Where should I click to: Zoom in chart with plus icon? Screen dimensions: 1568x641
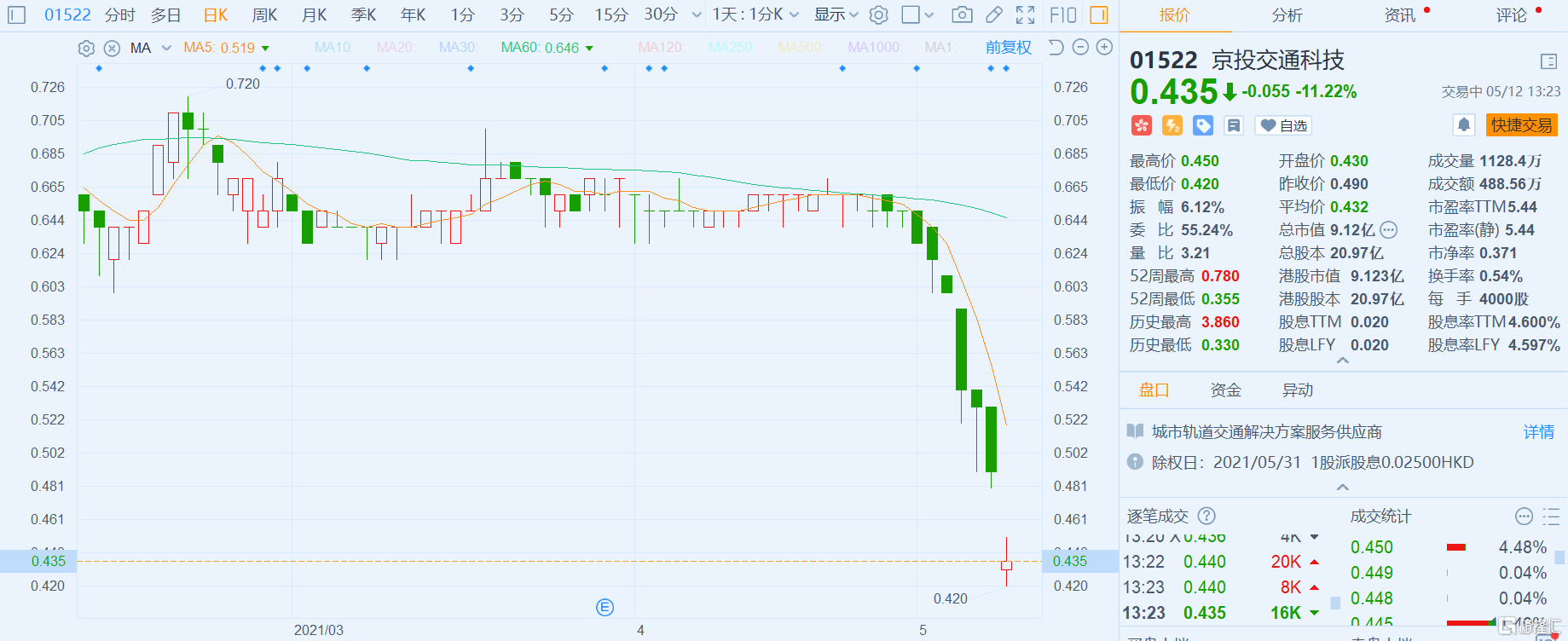click(x=1104, y=47)
